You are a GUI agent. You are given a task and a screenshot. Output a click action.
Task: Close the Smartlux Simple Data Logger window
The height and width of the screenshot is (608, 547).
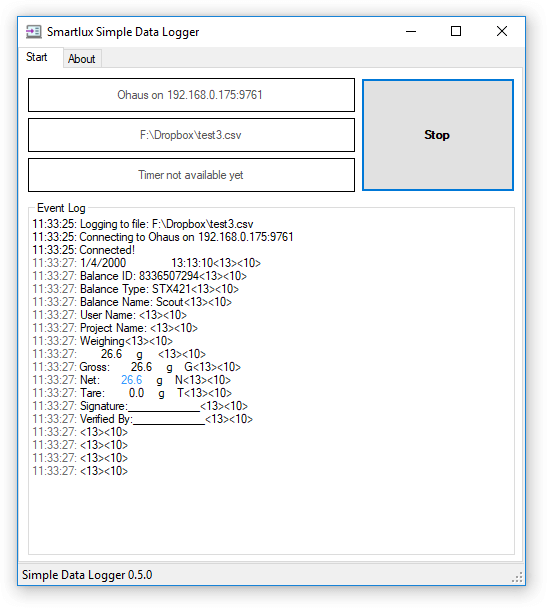[x=502, y=31]
